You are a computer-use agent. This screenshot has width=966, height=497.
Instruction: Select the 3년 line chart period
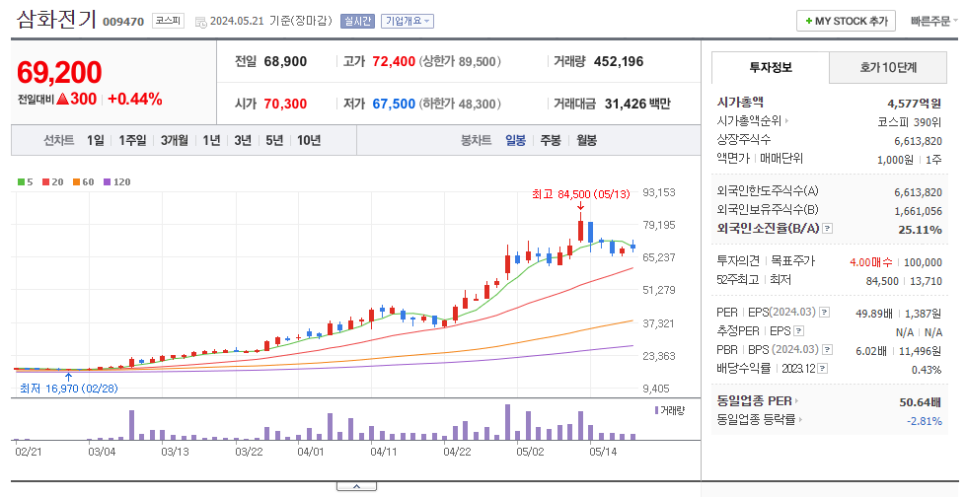pos(243,140)
